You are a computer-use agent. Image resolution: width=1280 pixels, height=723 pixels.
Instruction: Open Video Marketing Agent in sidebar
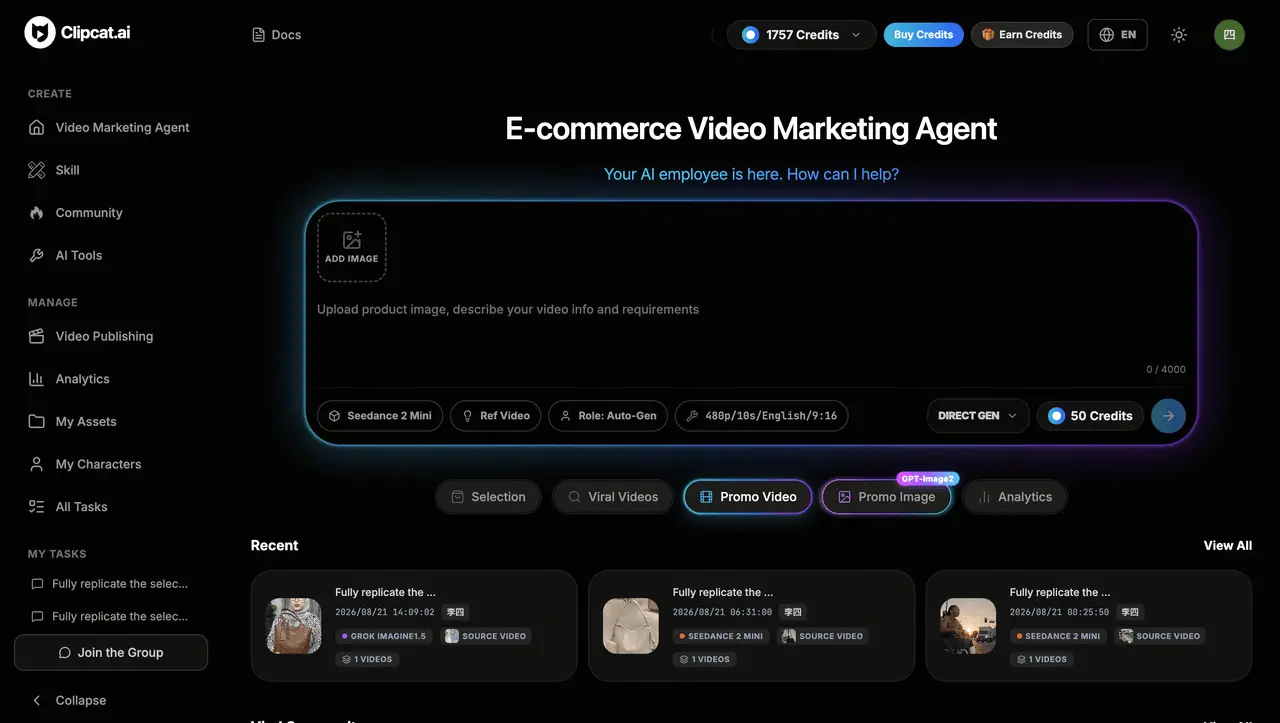pos(109,127)
